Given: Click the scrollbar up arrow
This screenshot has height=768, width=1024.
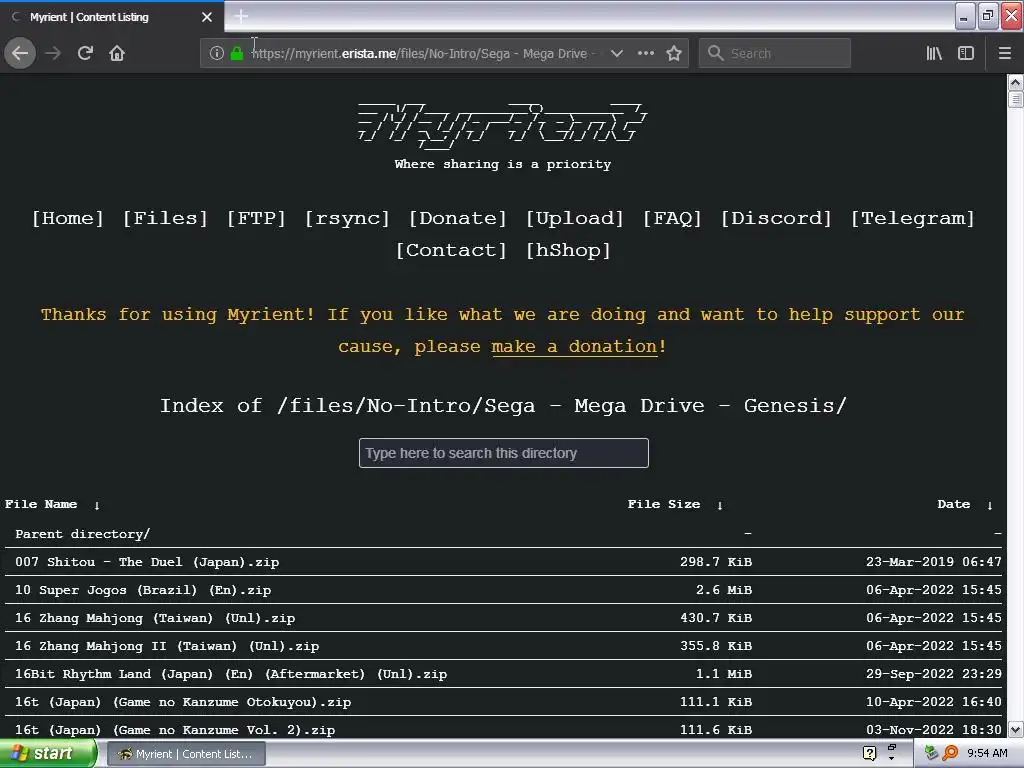Looking at the screenshot, I should click(1016, 82).
